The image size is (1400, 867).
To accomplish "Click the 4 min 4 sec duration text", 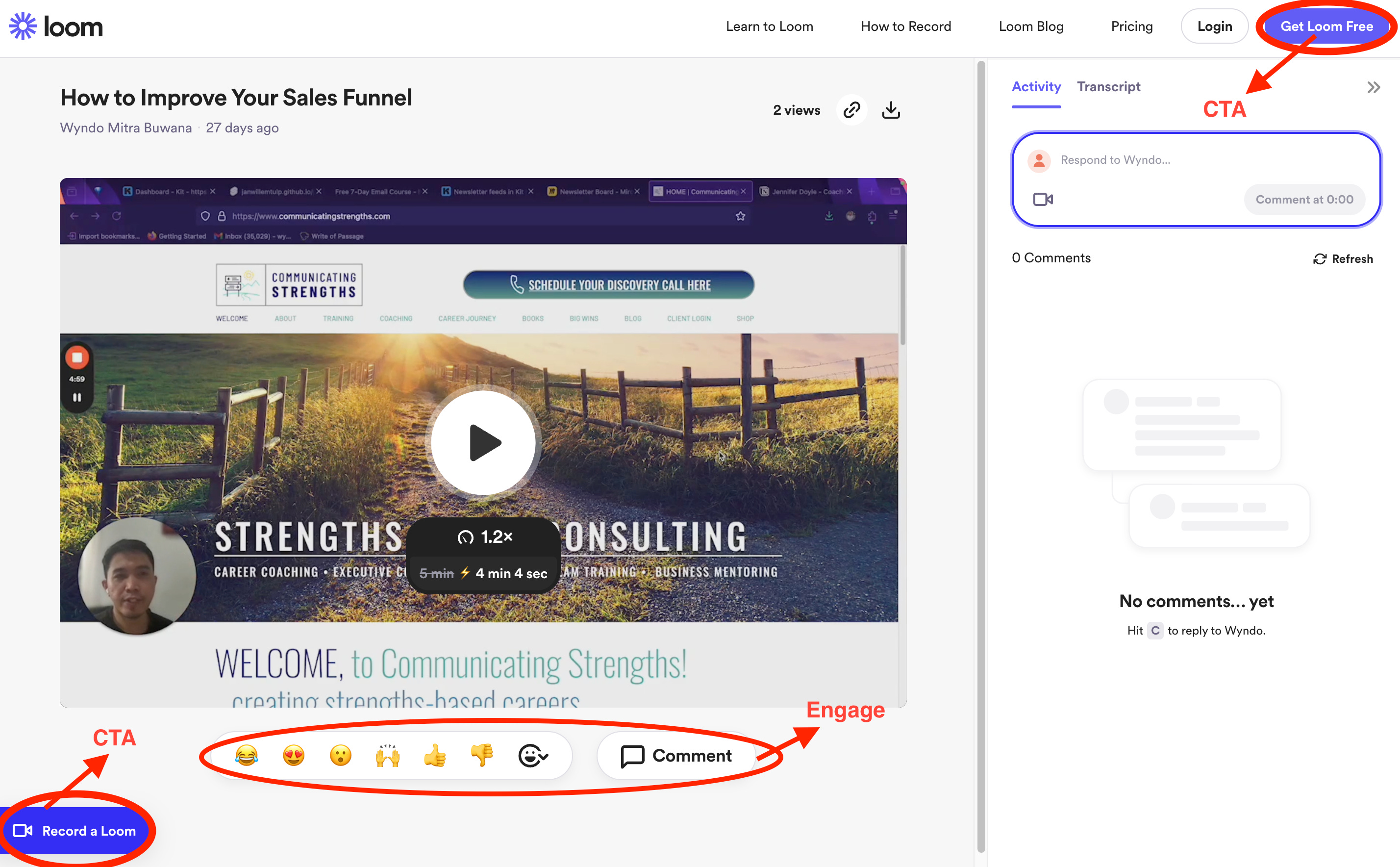I will pyautogui.click(x=511, y=573).
